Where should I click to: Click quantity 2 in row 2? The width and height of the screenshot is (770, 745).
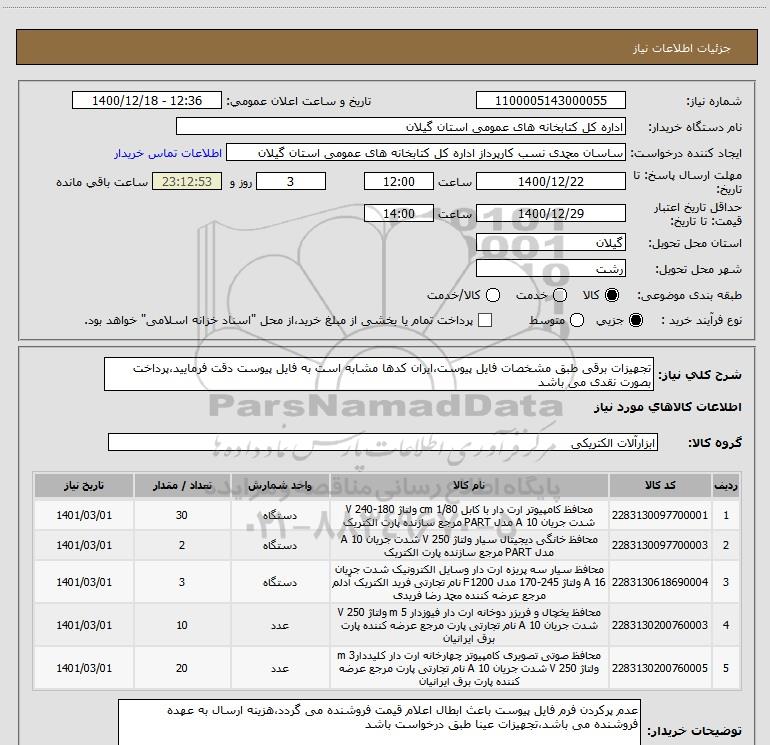tap(182, 545)
